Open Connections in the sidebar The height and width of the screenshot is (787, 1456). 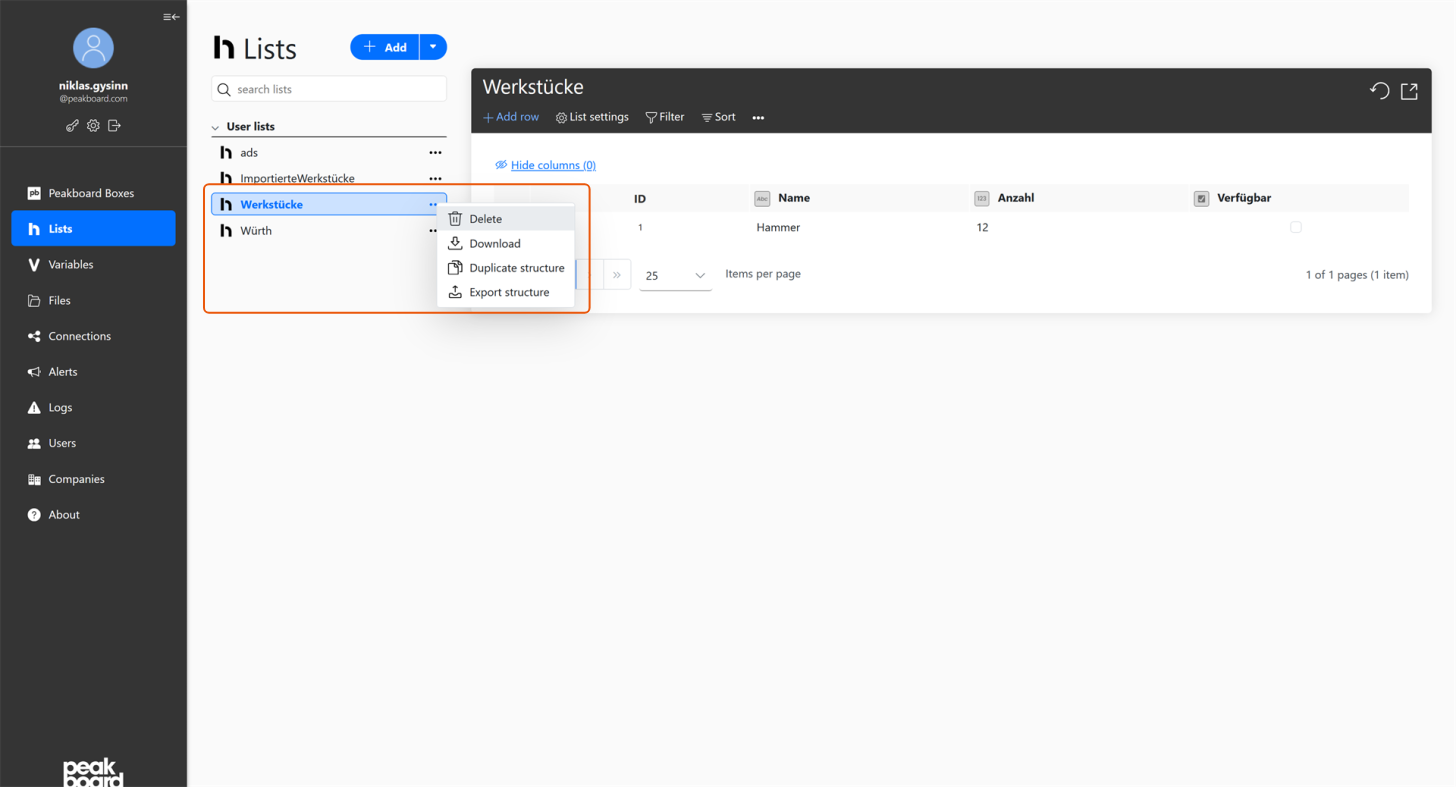79,336
